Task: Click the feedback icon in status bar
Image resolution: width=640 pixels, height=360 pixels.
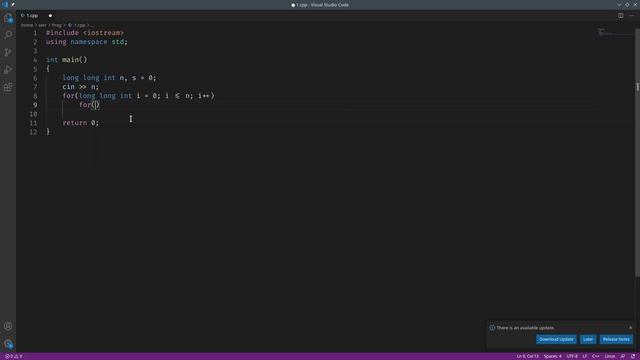Action: point(622,356)
